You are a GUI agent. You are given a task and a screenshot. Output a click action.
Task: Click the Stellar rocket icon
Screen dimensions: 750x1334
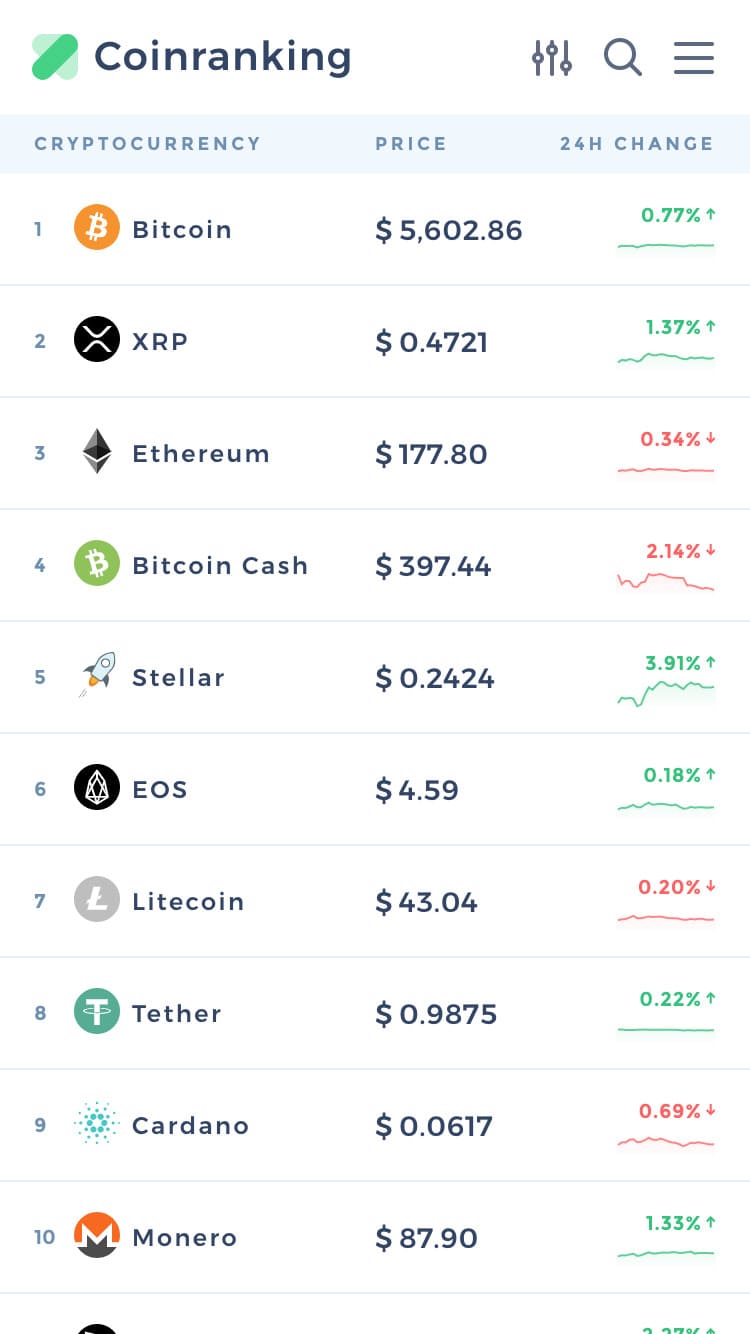click(x=97, y=676)
